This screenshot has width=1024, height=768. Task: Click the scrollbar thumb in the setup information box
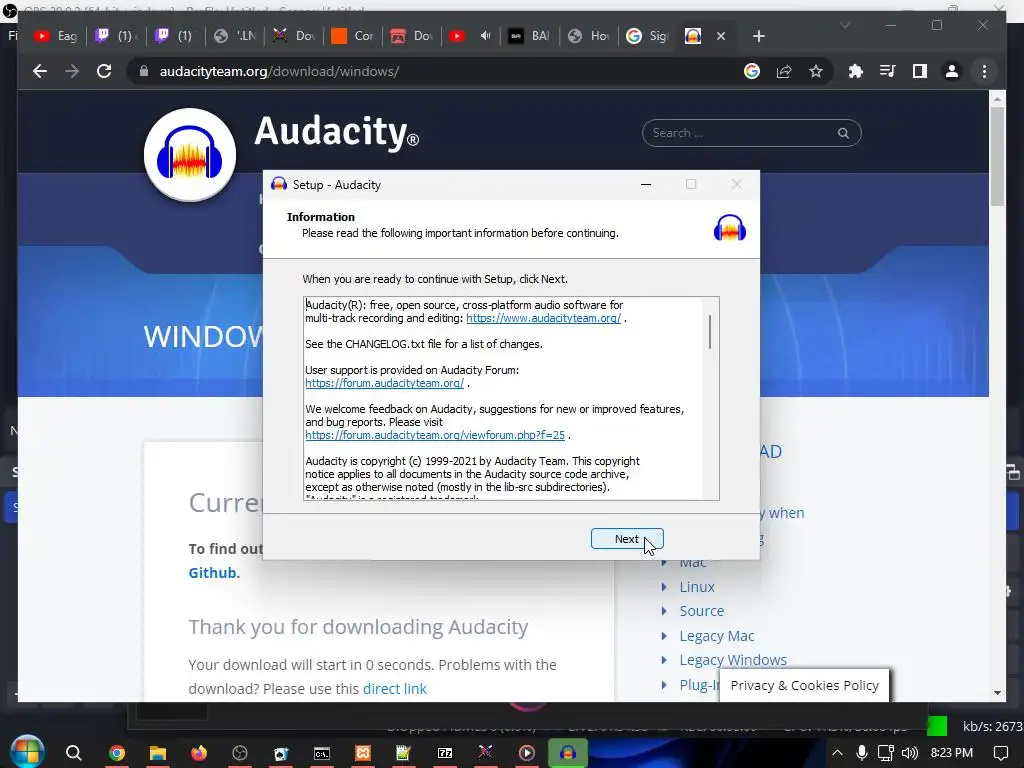710,331
